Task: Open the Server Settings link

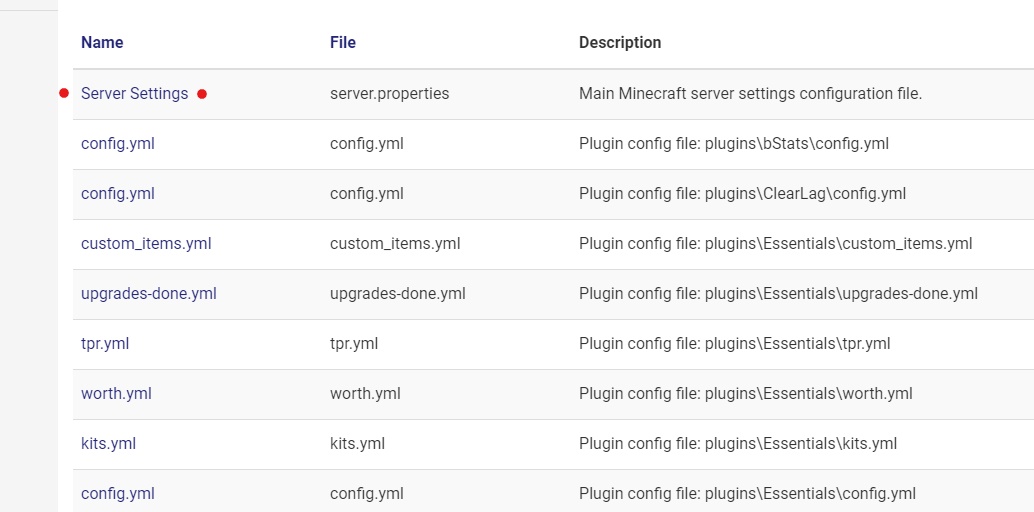Action: tap(135, 94)
